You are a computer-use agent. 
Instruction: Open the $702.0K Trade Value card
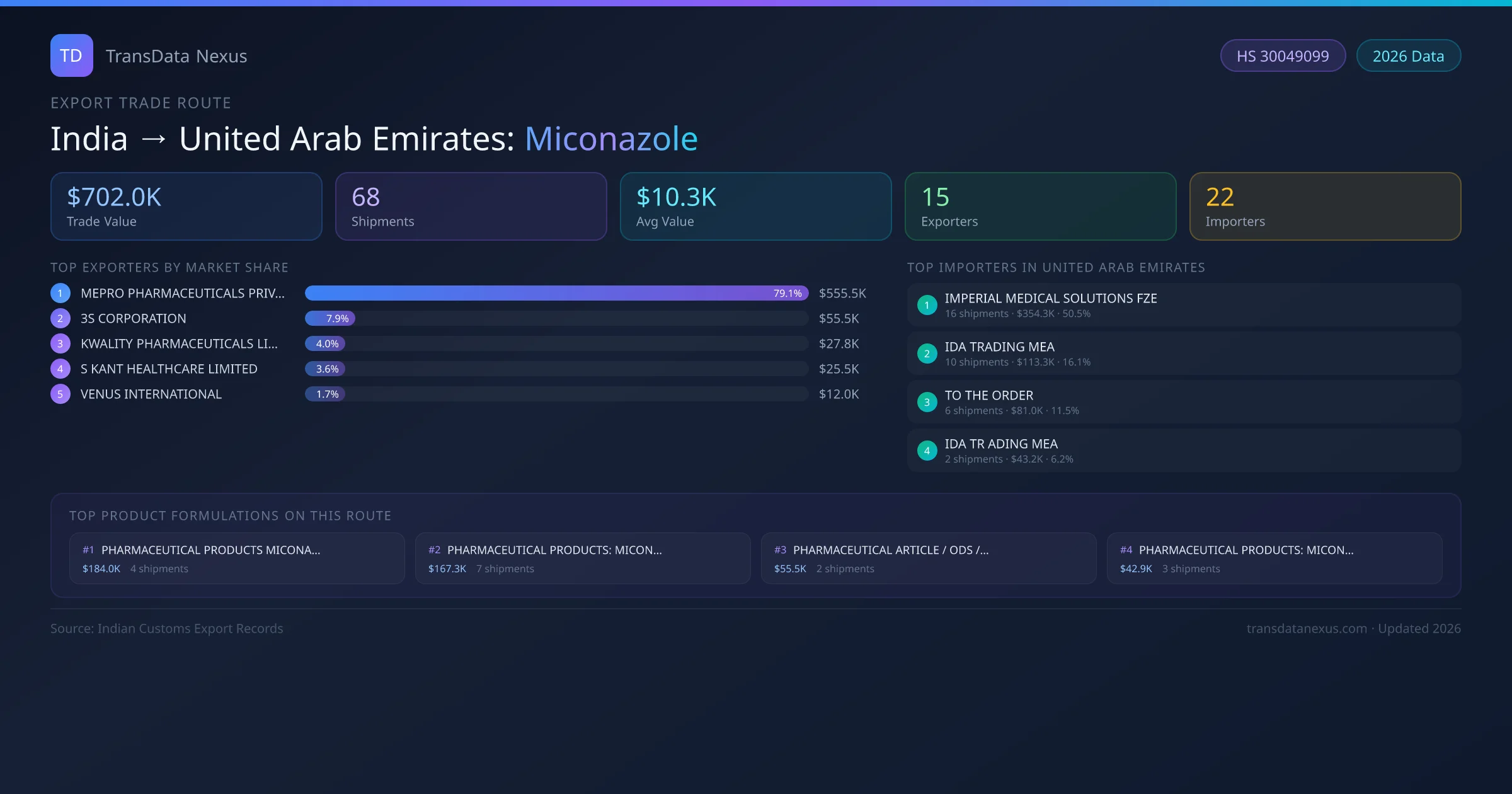[x=186, y=206]
